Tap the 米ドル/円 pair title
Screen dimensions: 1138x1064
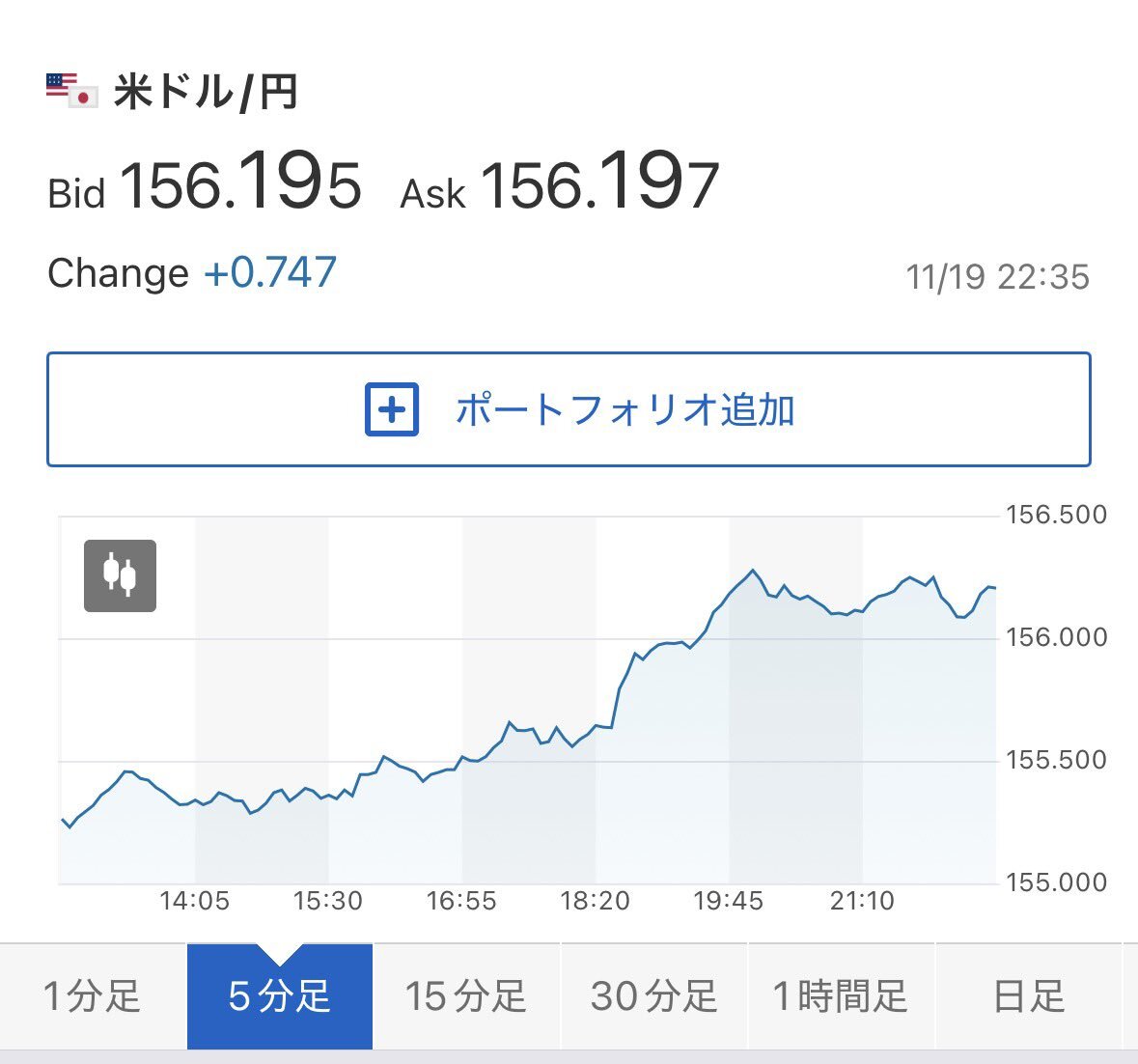(x=206, y=93)
